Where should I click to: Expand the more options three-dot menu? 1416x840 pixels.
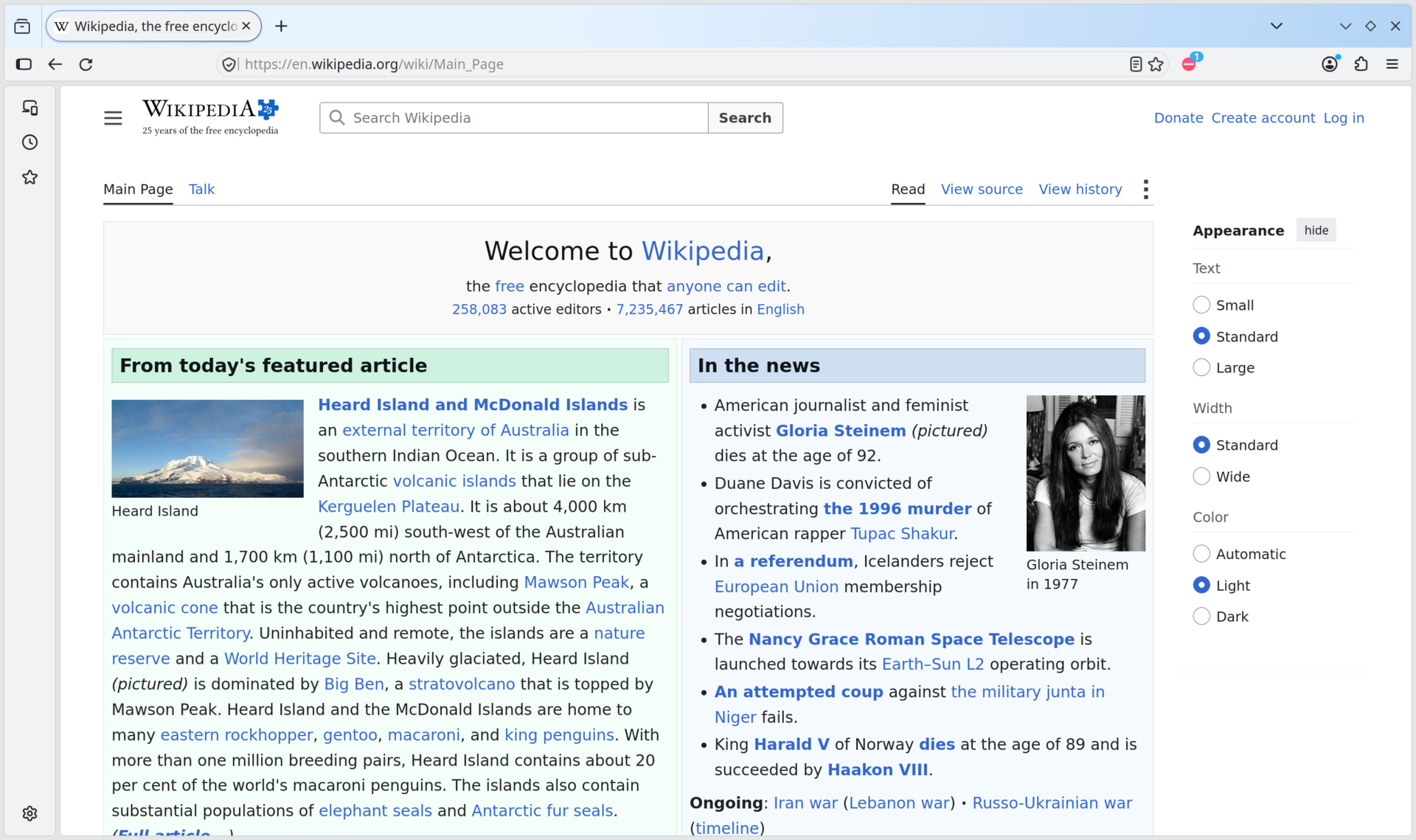point(1145,190)
